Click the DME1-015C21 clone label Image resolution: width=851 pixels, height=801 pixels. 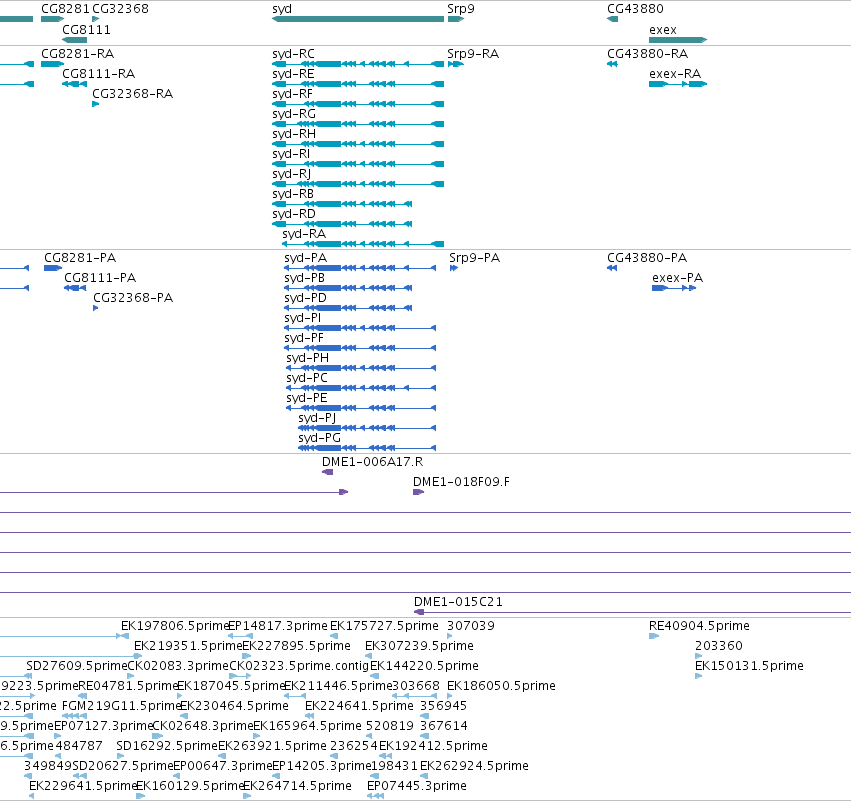458,602
